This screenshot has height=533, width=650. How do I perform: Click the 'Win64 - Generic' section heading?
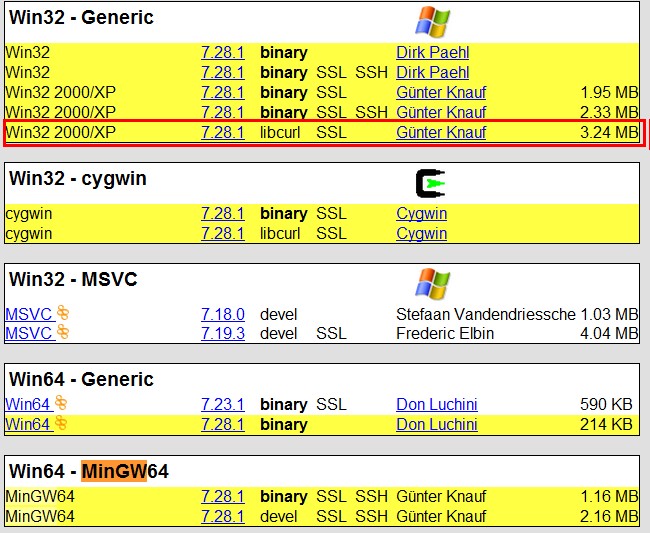(x=81, y=379)
